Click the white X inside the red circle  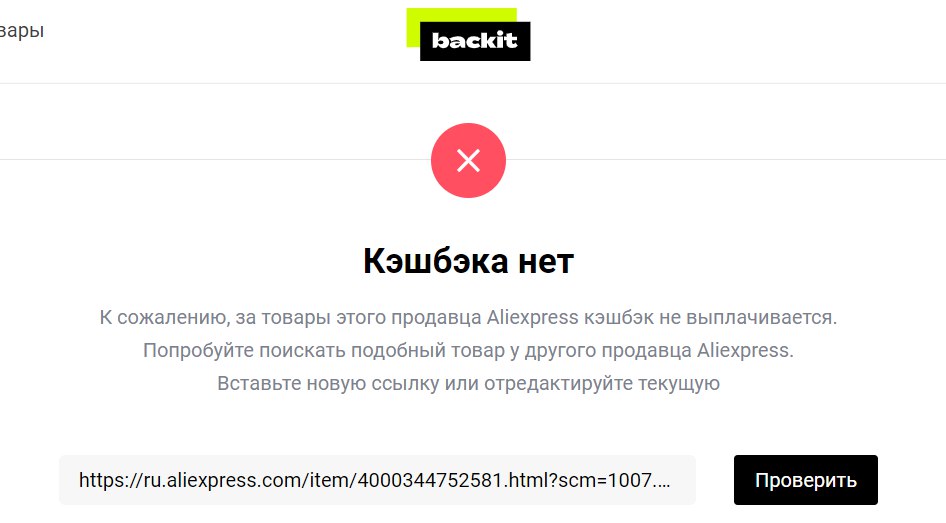pos(468,160)
